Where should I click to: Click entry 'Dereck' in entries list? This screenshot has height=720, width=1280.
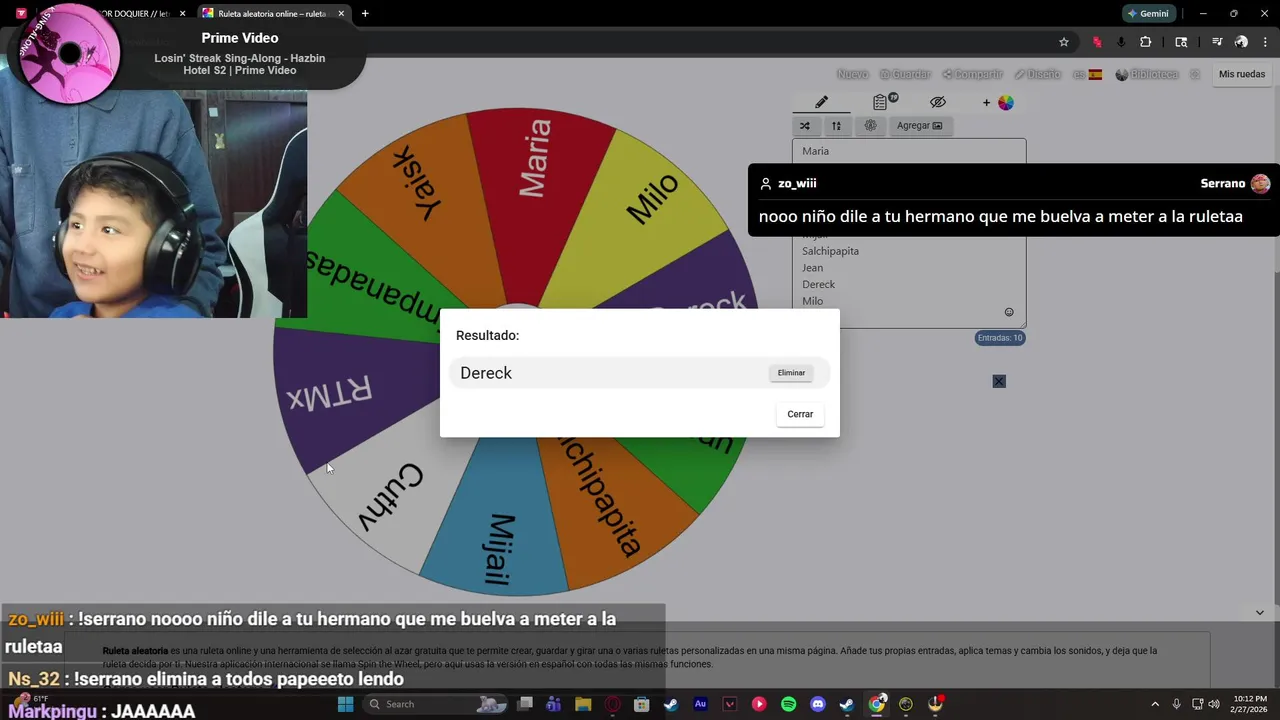[818, 285]
